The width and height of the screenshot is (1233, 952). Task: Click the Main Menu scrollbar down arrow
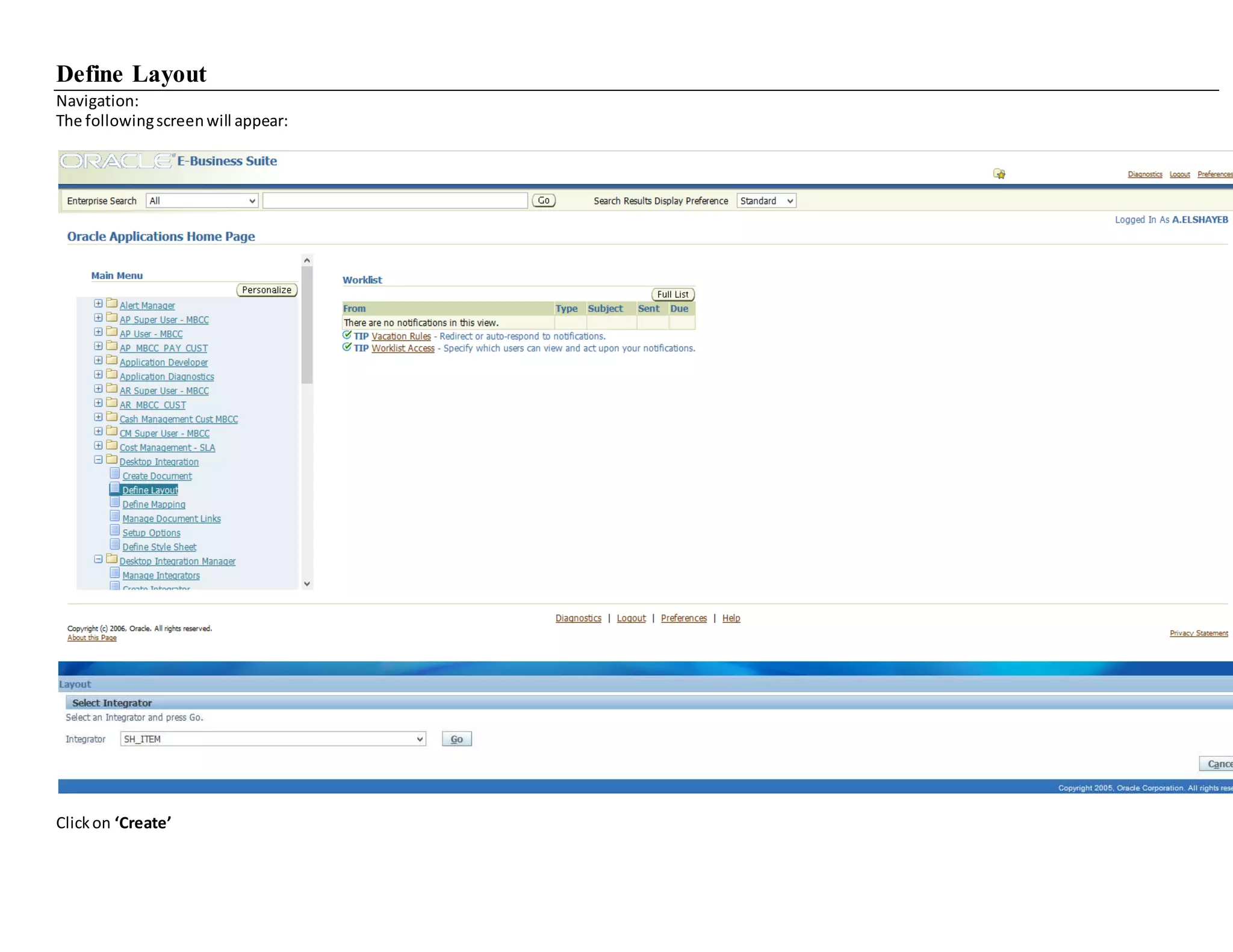(x=307, y=584)
